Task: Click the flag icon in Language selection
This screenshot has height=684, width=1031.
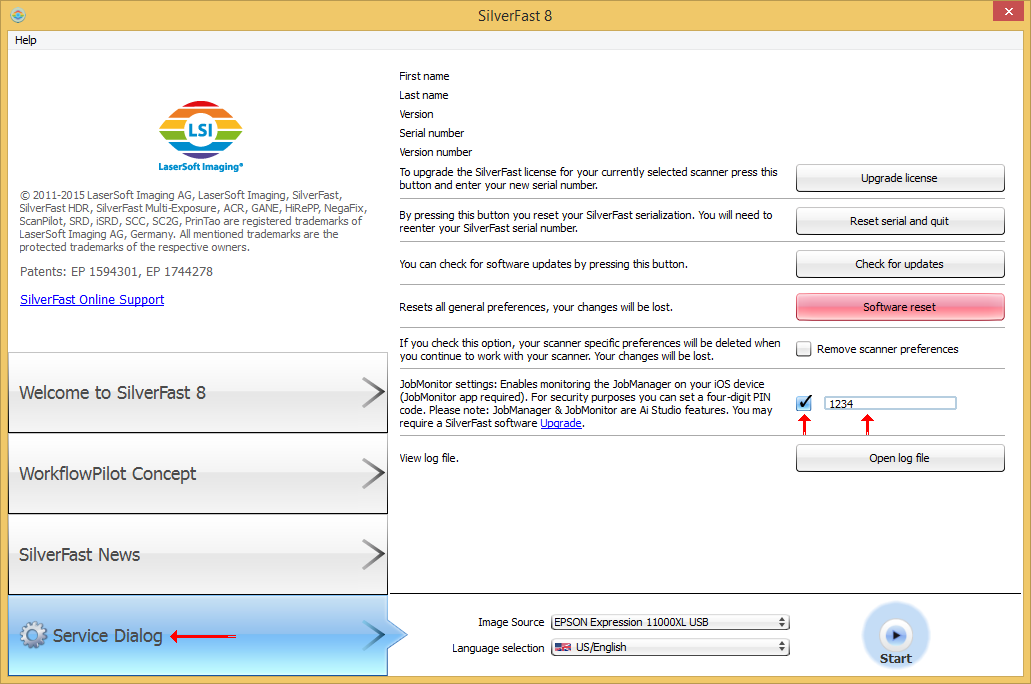Action: pos(564,647)
